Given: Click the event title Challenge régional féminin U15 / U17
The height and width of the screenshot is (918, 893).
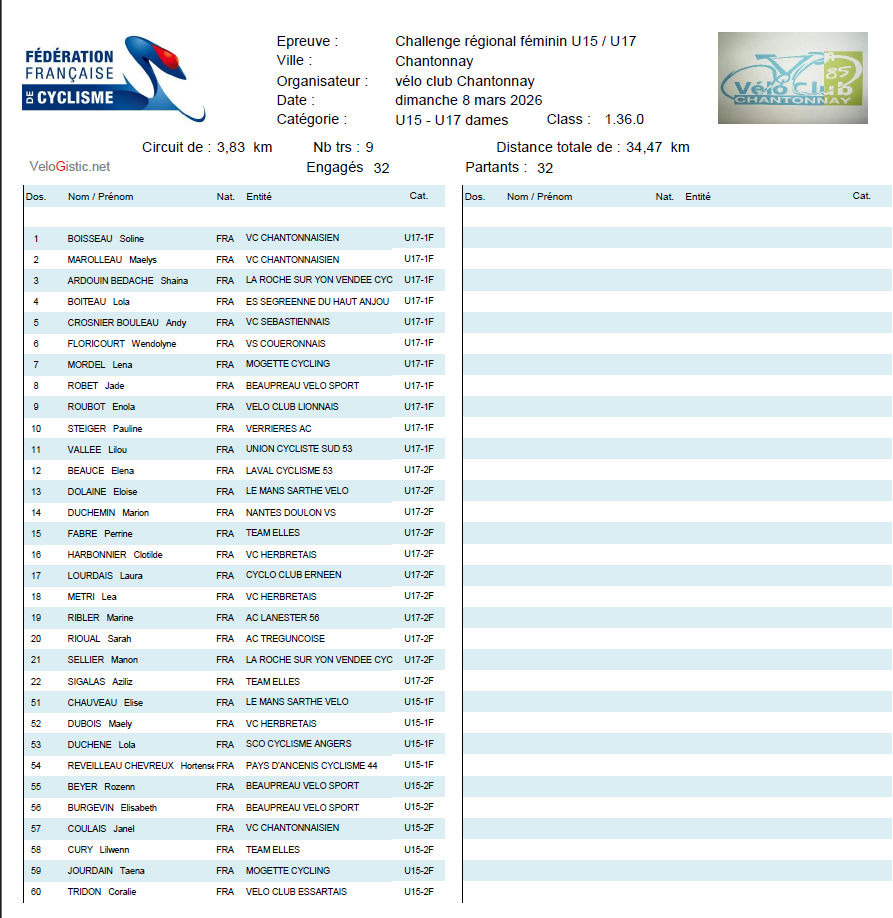Looking at the screenshot, I should tap(516, 41).
